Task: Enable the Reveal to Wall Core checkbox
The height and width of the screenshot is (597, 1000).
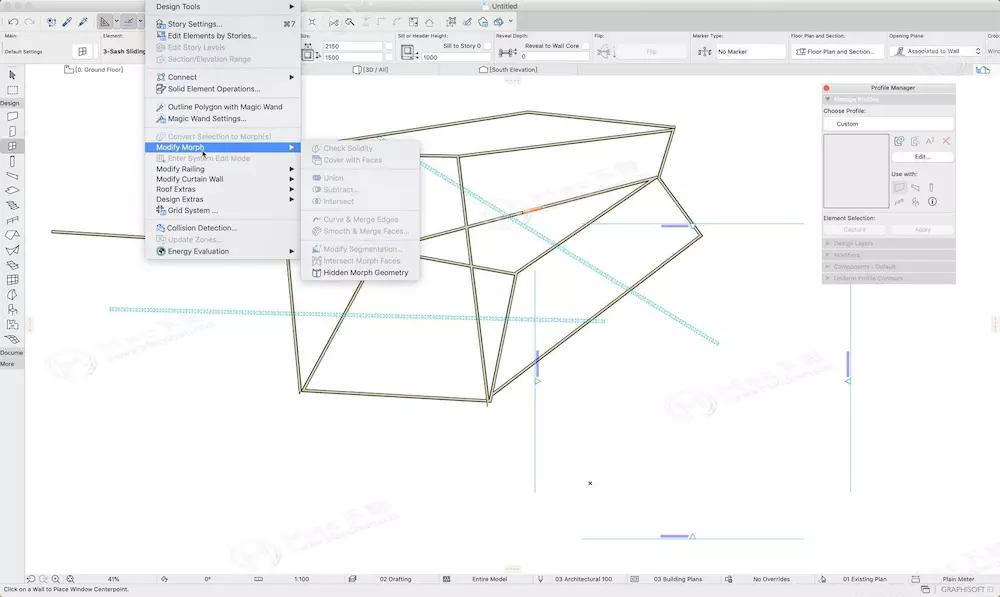Action: pyautogui.click(x=585, y=46)
